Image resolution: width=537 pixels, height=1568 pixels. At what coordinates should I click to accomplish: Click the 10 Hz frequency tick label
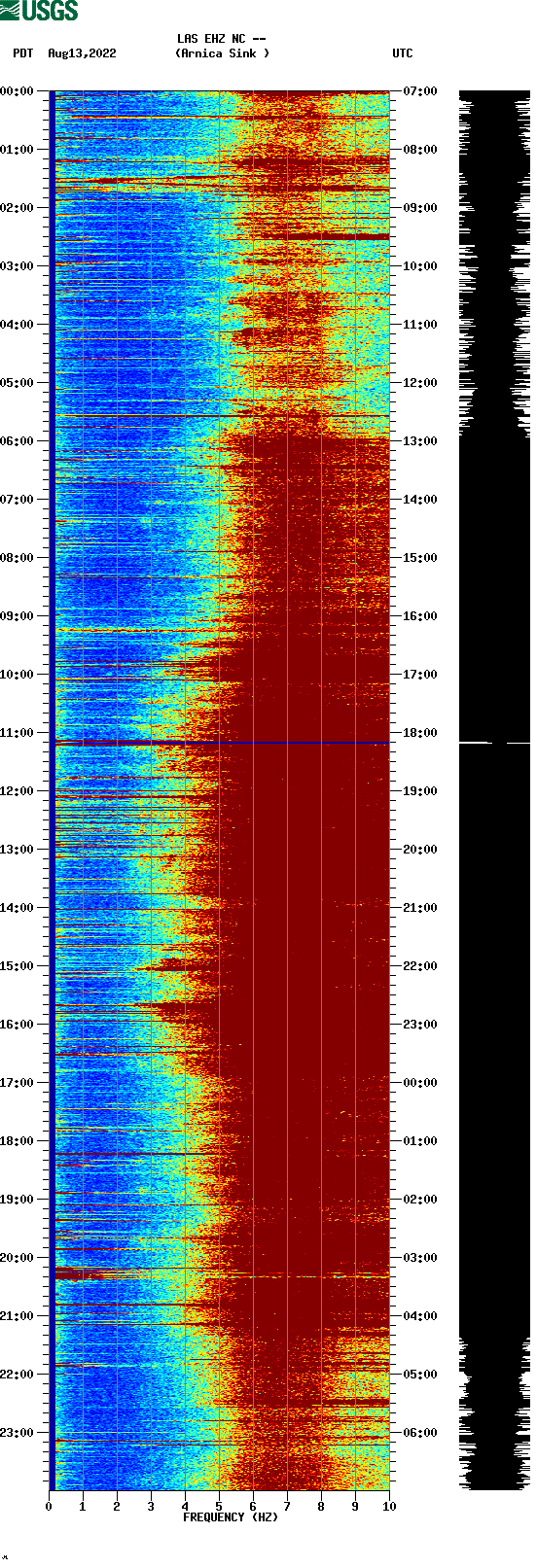389,1507
